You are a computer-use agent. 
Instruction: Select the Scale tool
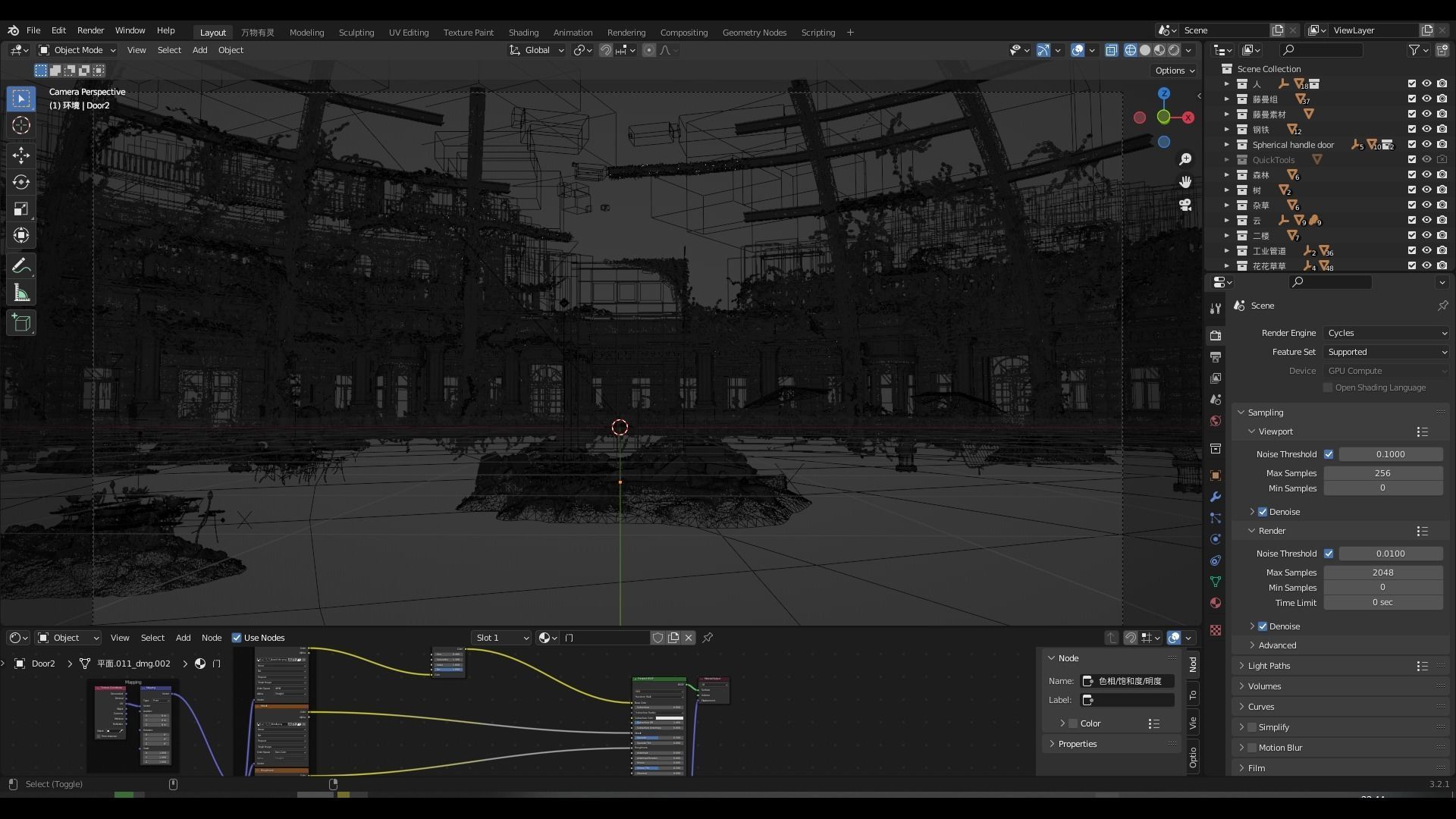(x=21, y=209)
